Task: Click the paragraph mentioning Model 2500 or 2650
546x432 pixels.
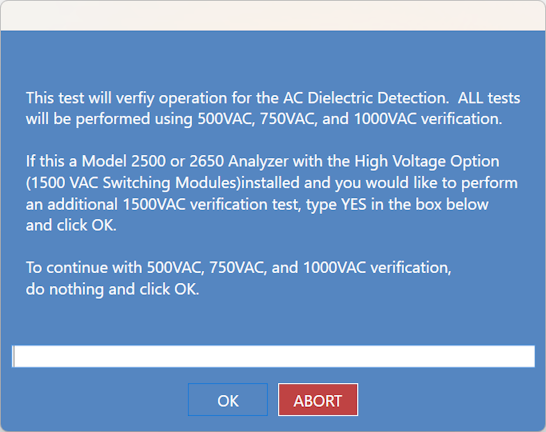Action: coord(272,193)
